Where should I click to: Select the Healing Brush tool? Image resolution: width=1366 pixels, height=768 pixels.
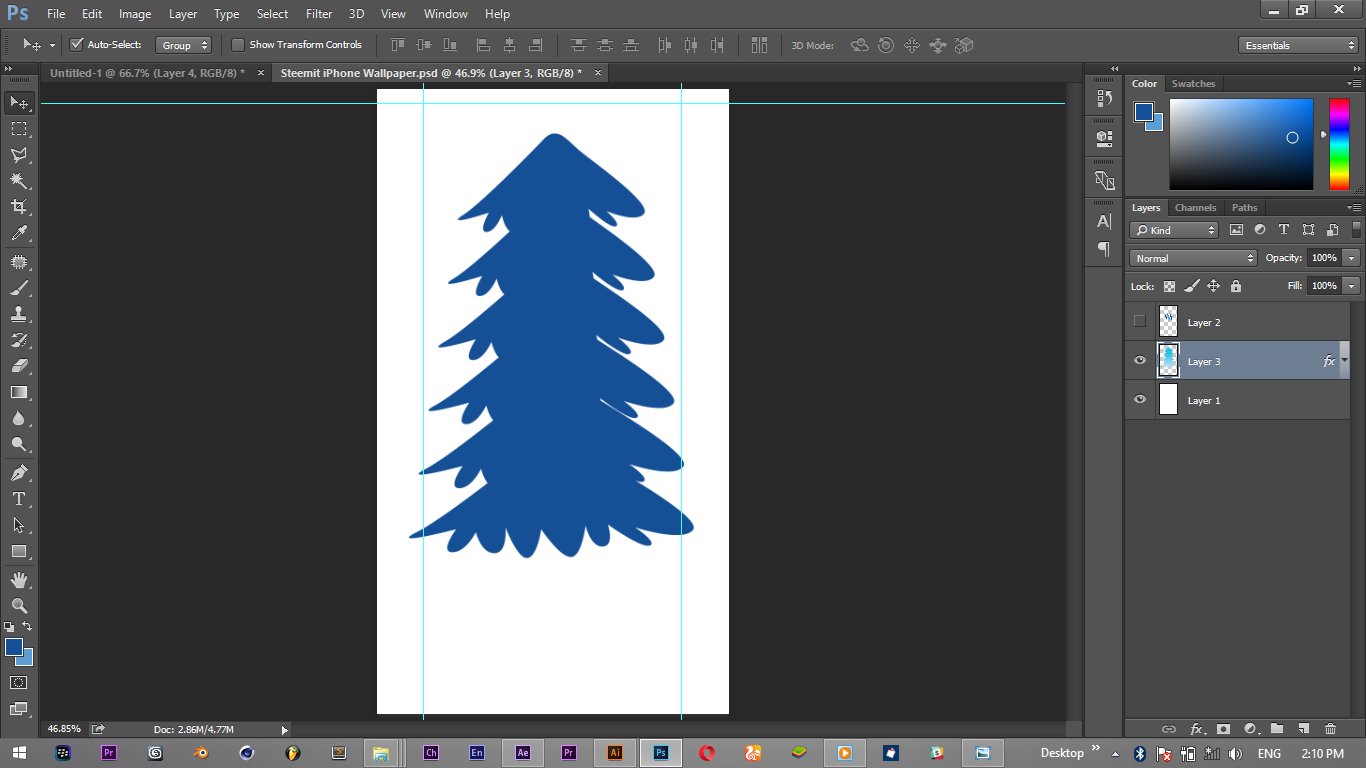pos(19,262)
